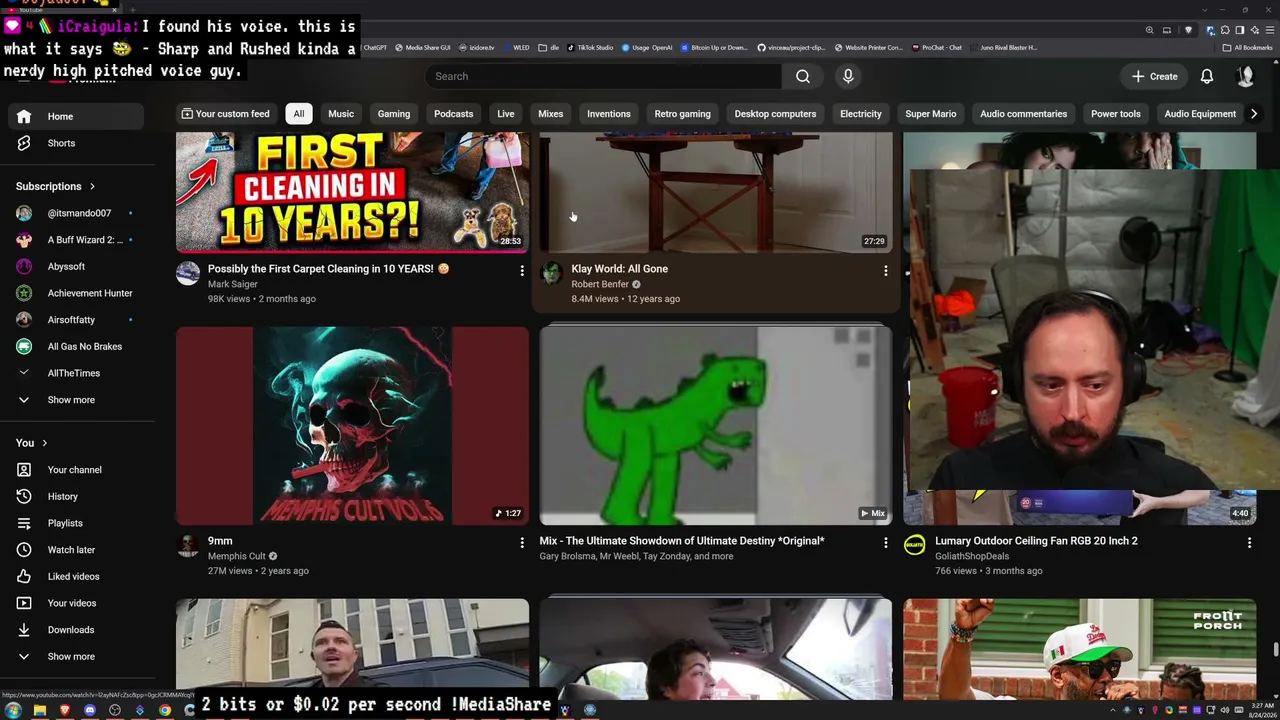
Task: Open options menu for carpet cleaning video
Action: point(521,270)
